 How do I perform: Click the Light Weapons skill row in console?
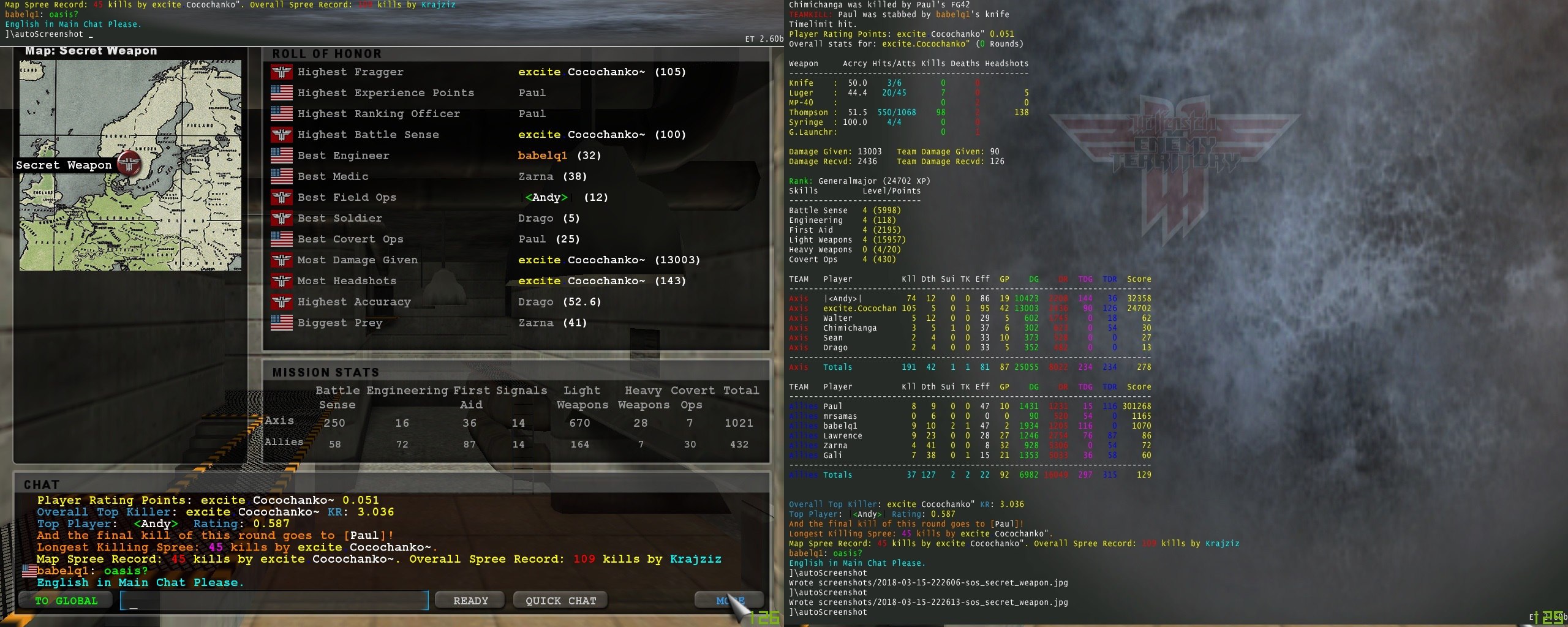click(847, 240)
